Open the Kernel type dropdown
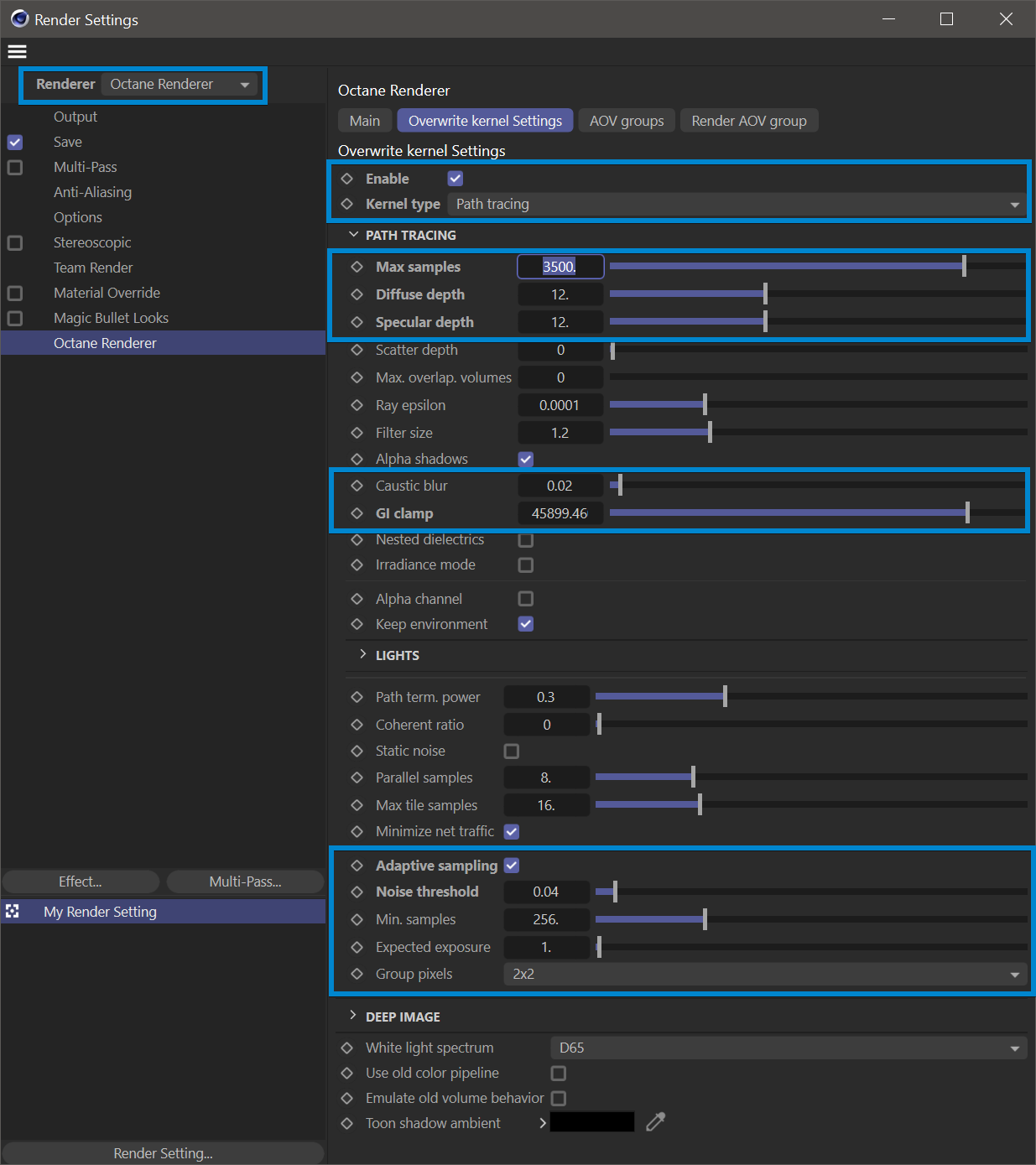The height and width of the screenshot is (1165, 1036). 737,204
